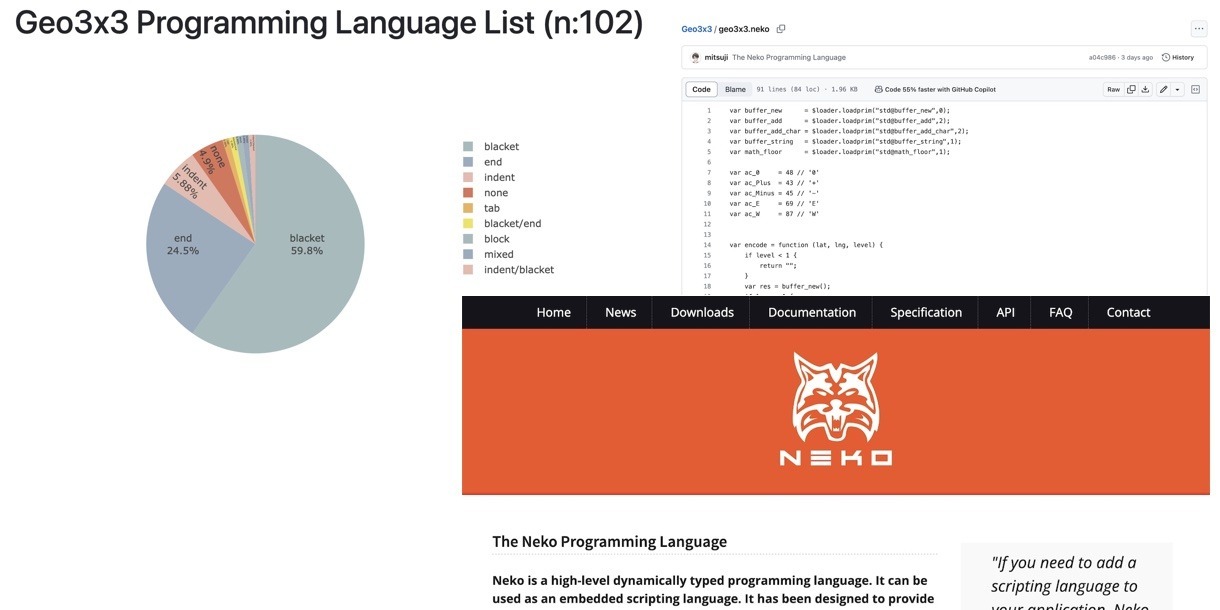The height and width of the screenshot is (610, 1220).
Task: Click the blacket legend color swatch
Action: (x=468, y=147)
